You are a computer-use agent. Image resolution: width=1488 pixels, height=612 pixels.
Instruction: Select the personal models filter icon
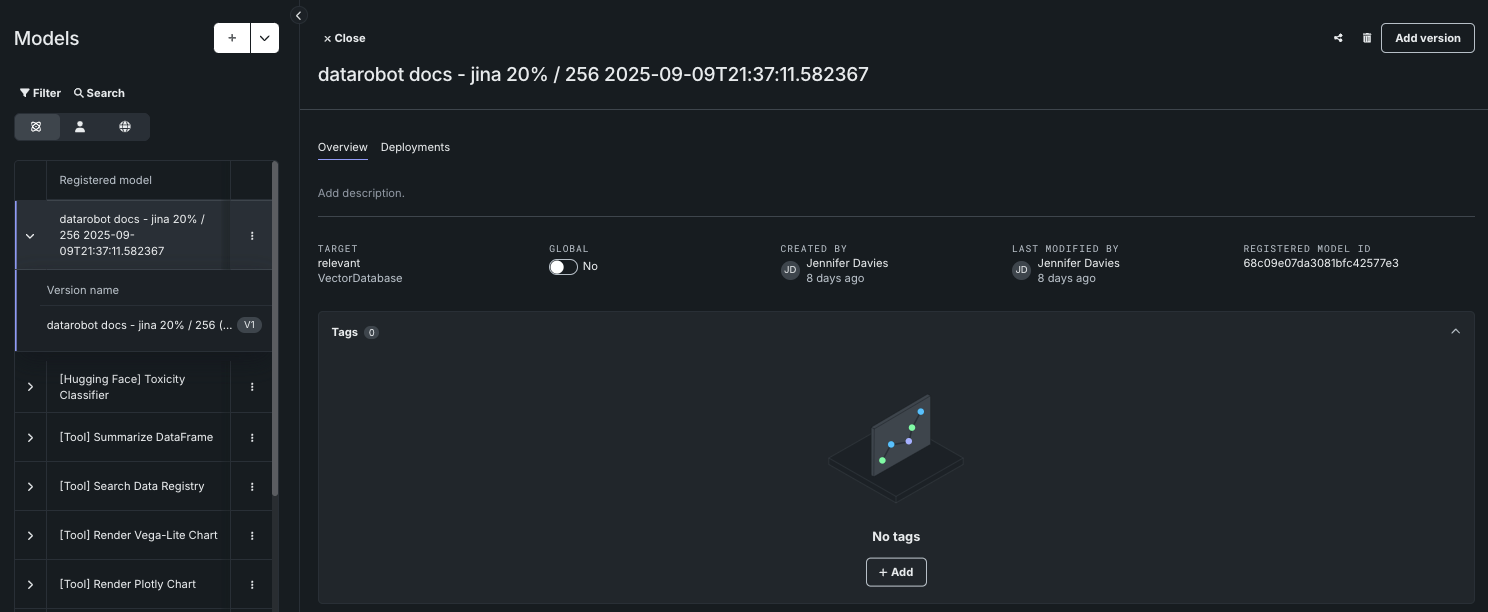coord(80,127)
